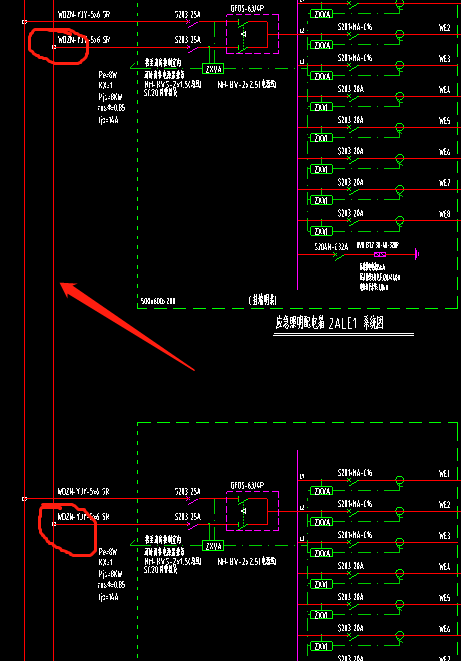Click the ZXVA box in upper diagram
Image resolution: width=461 pixels, height=661 pixels.
213,69
